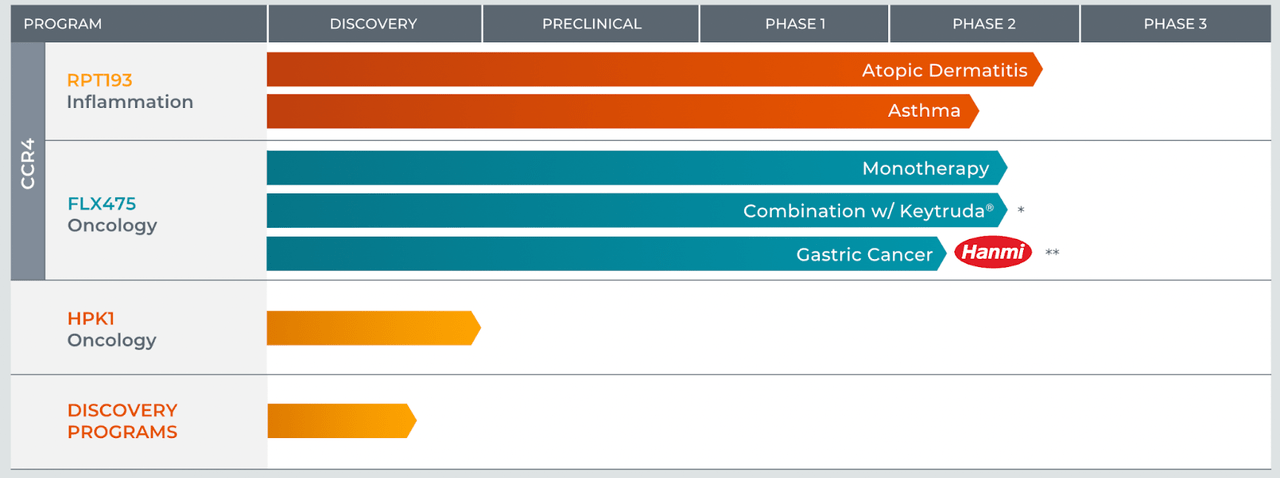Click the Hanmi logo
The width and height of the screenshot is (1280, 478).
pyautogui.click(x=992, y=253)
